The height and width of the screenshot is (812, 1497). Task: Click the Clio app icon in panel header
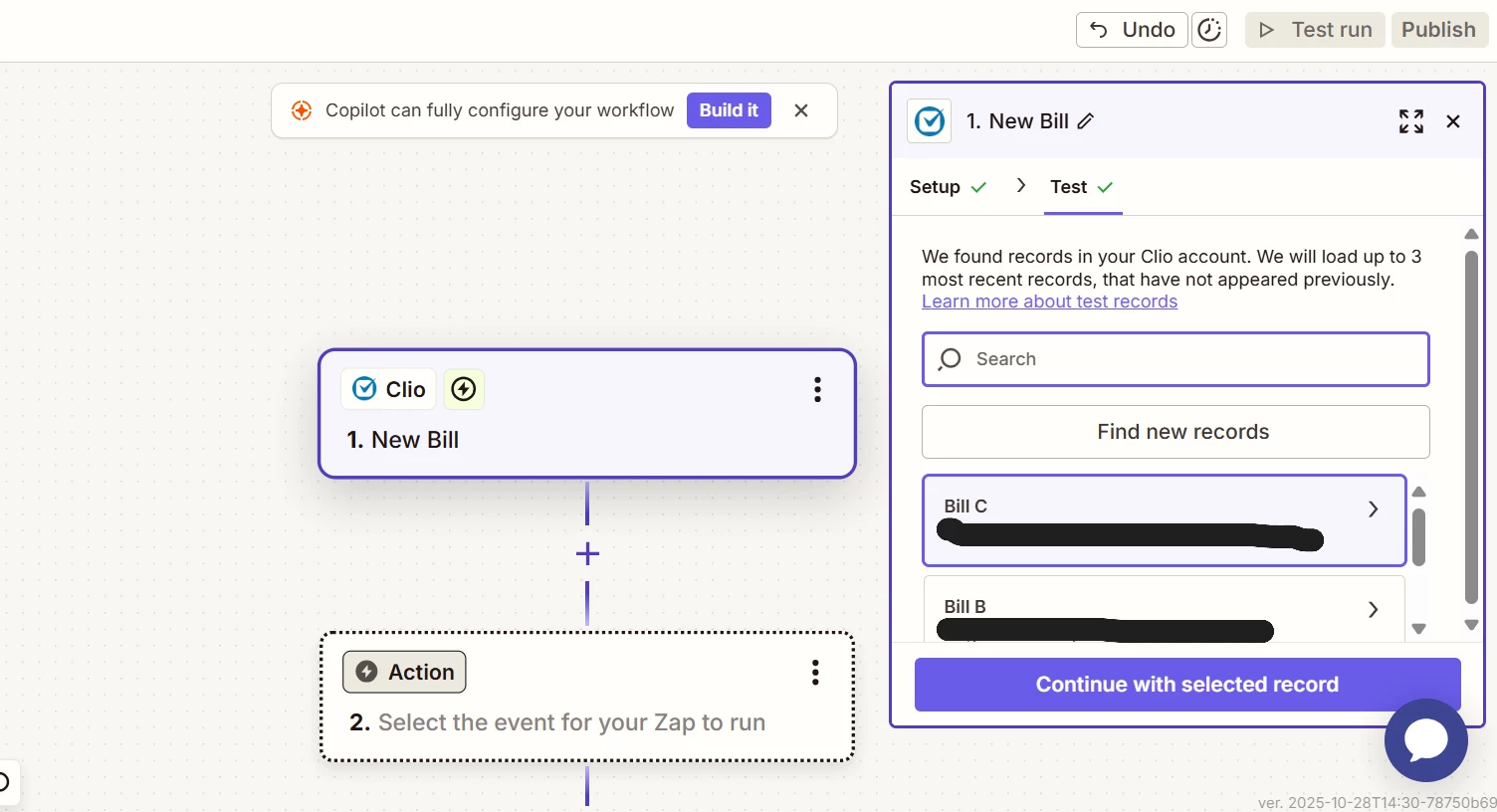929,121
